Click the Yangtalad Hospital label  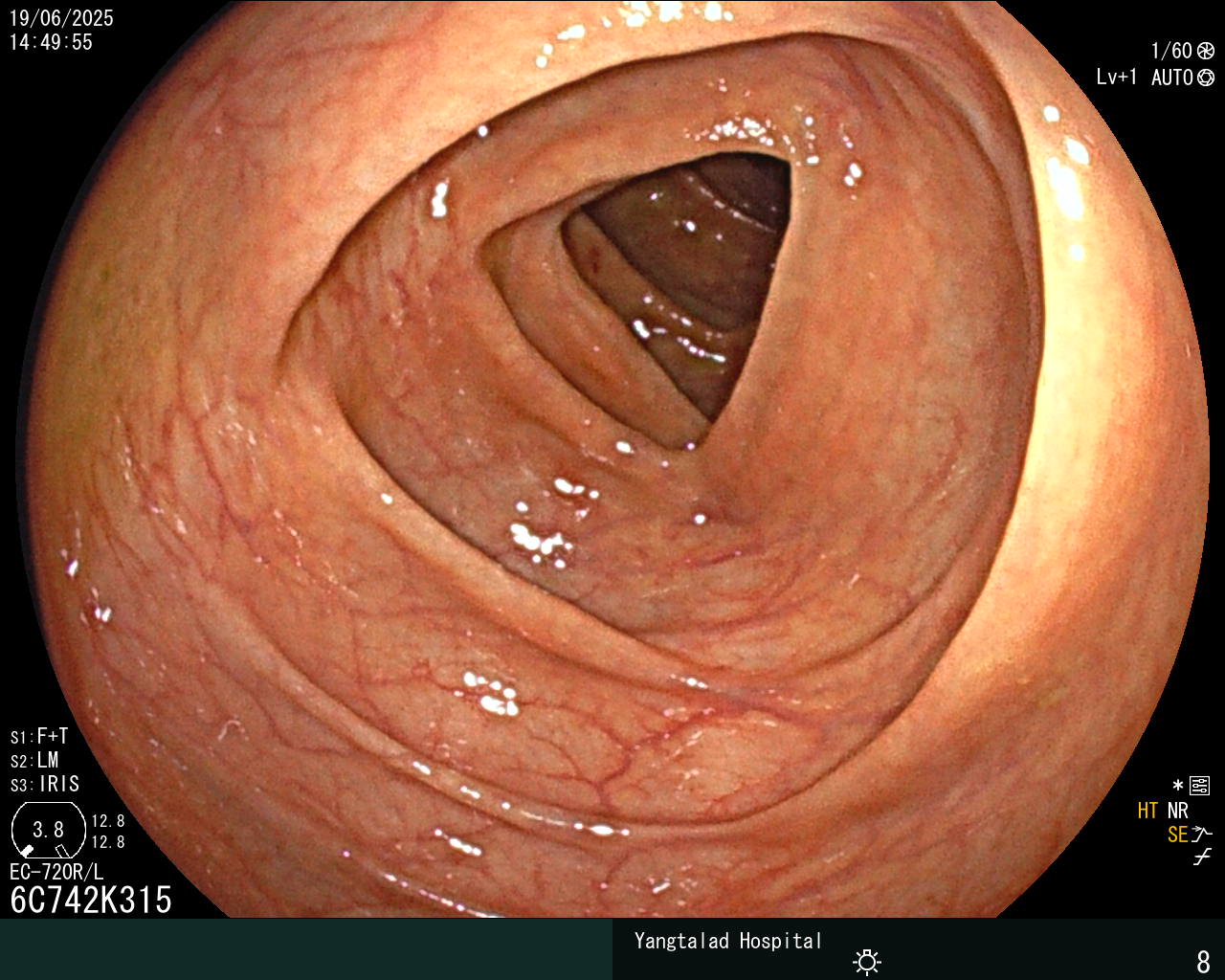pos(728,941)
